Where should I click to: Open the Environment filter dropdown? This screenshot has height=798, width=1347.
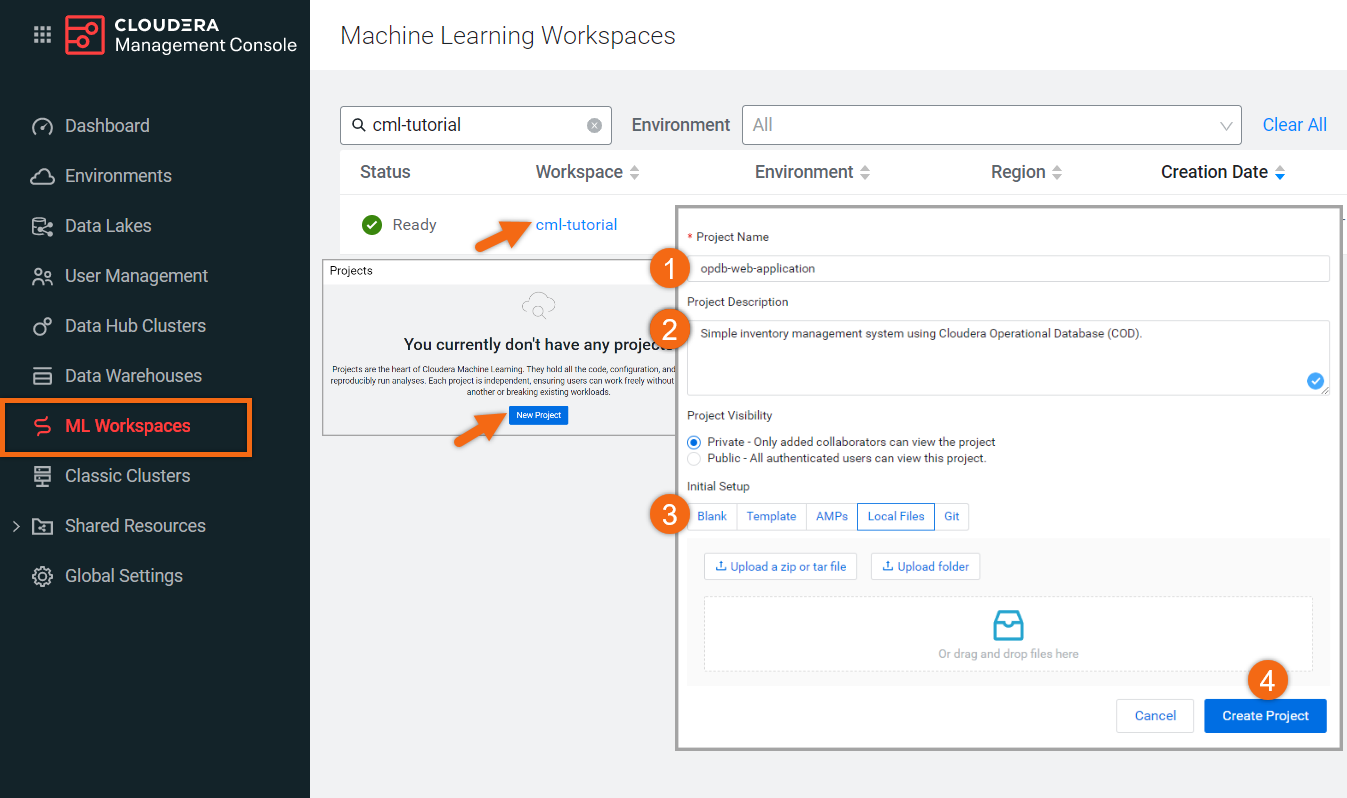pos(990,125)
